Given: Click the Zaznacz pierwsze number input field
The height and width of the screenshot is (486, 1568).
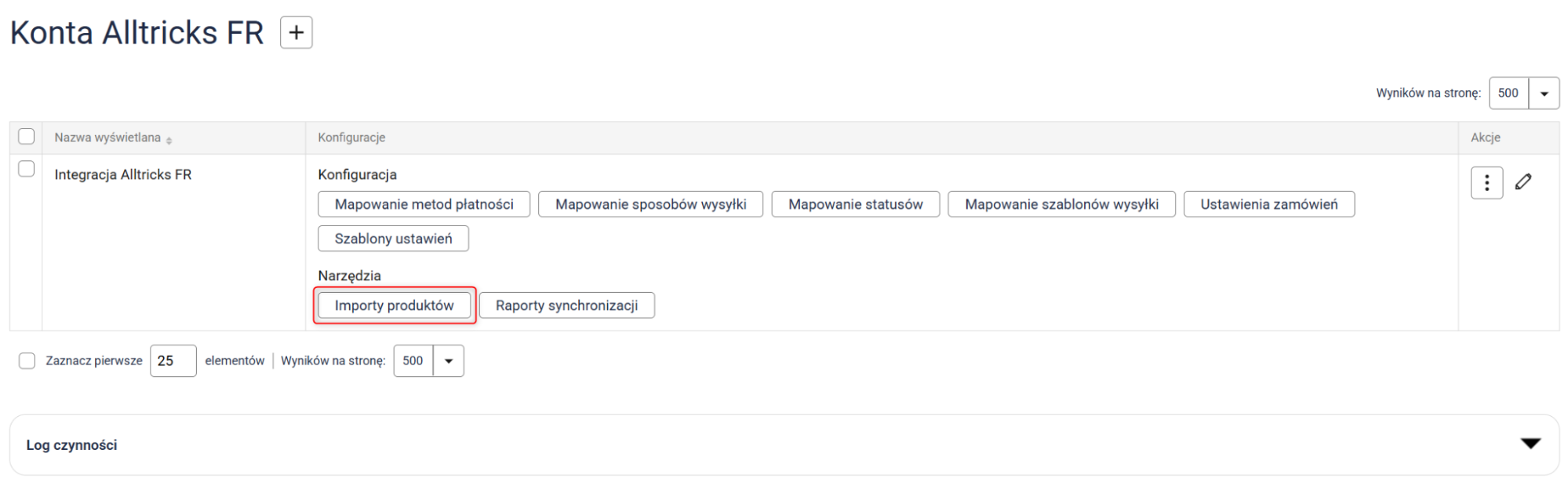Looking at the screenshot, I should 173,361.
